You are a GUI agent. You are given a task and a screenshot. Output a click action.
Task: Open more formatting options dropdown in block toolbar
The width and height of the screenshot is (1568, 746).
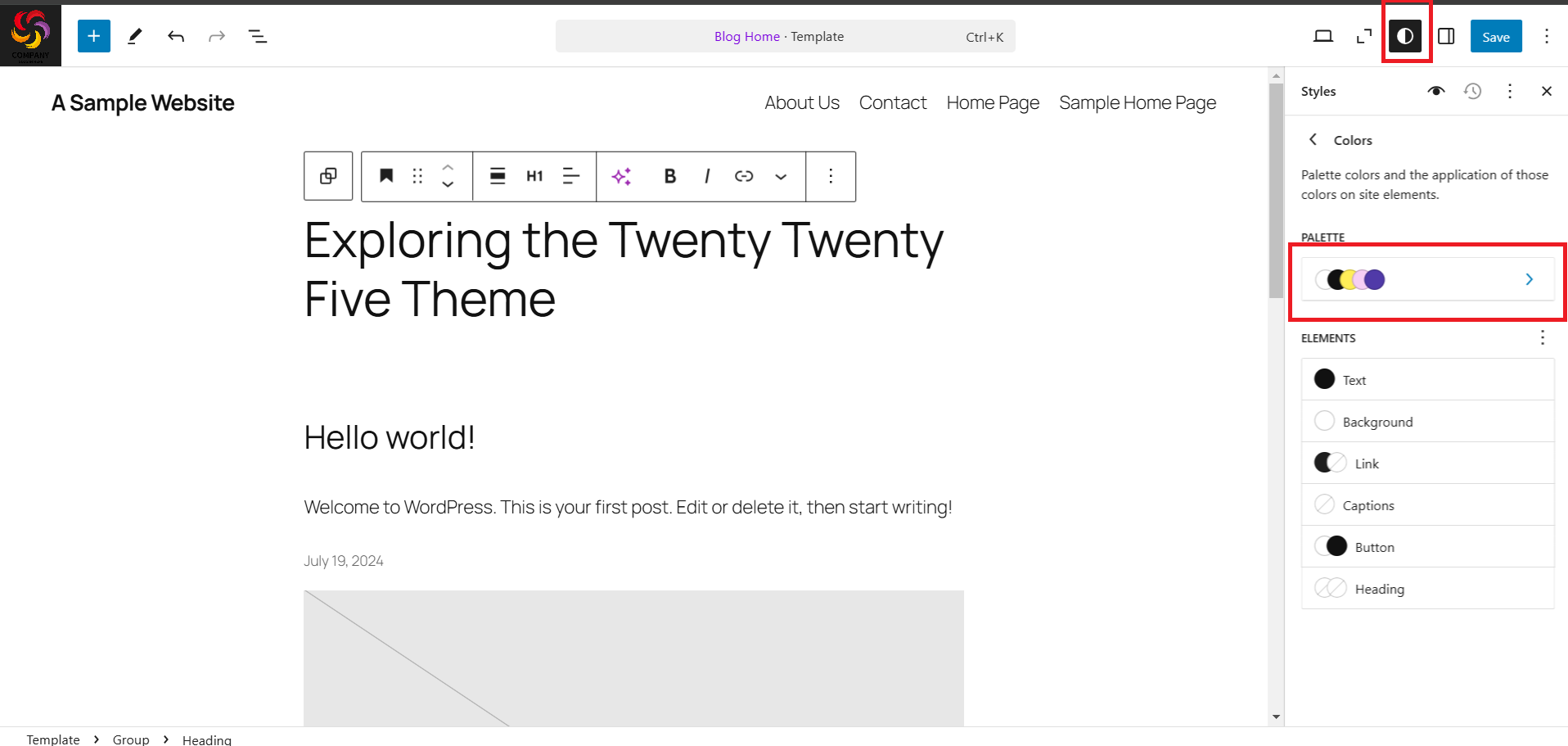pos(831,176)
